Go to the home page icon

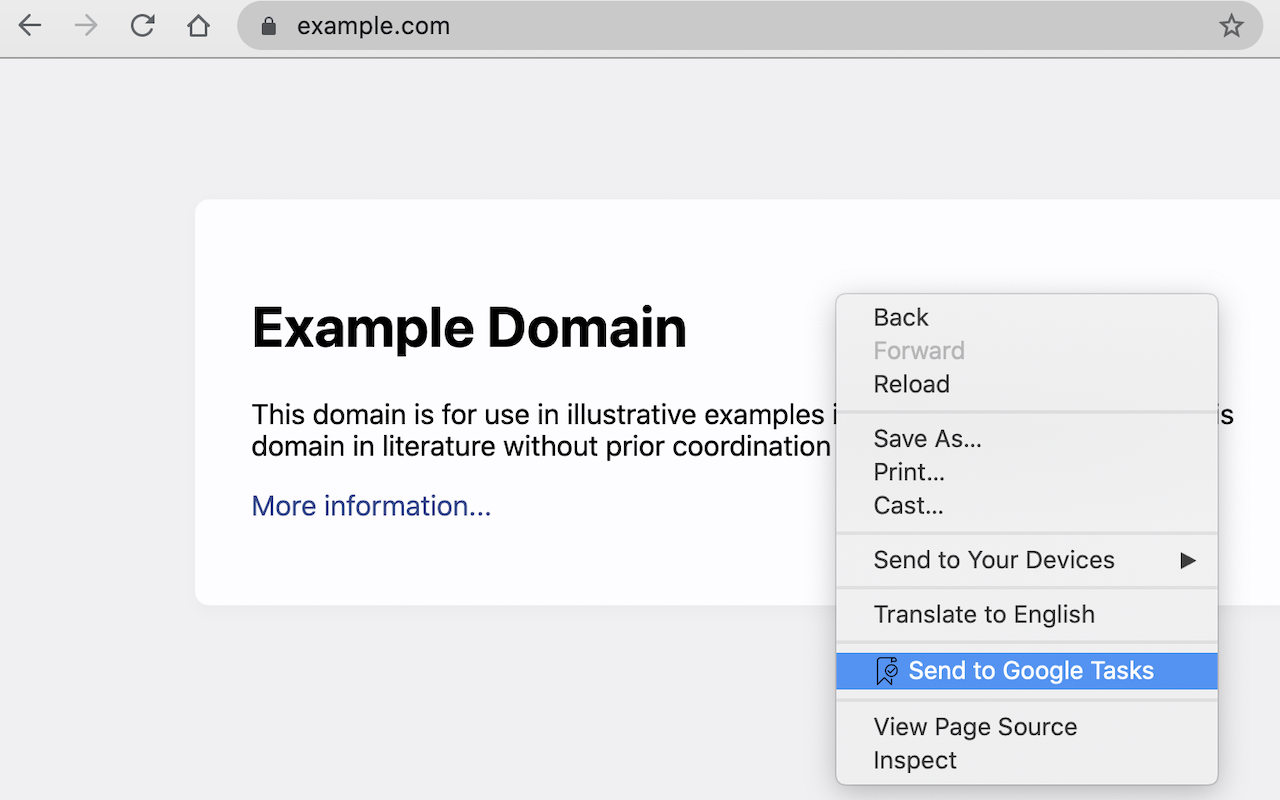coord(198,26)
